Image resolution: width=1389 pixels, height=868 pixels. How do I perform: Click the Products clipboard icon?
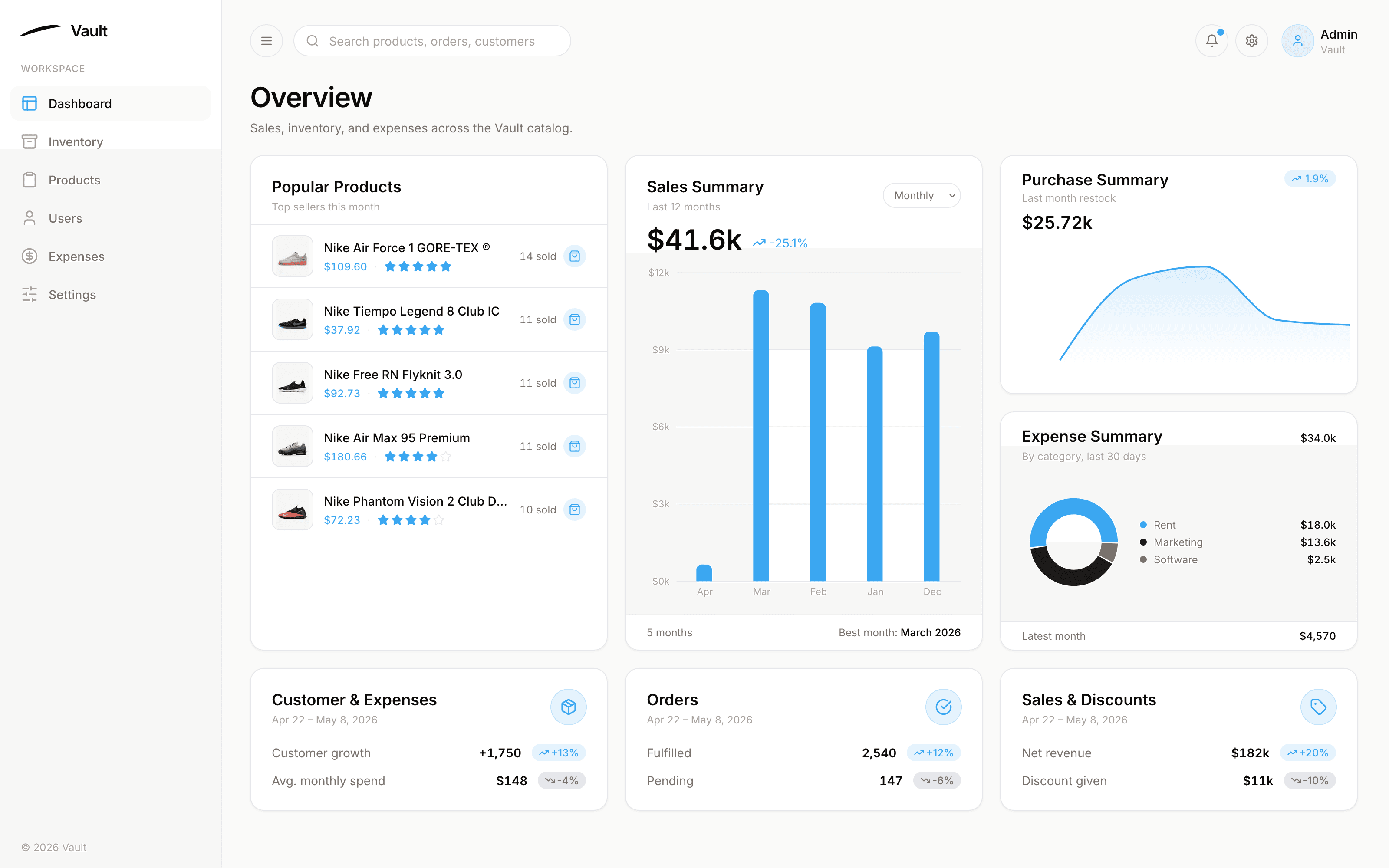click(x=29, y=180)
